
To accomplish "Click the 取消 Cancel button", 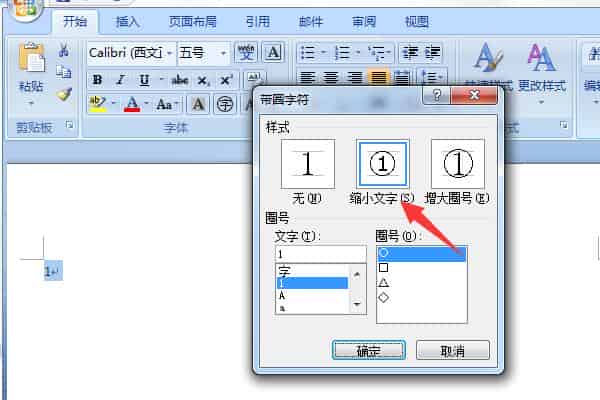I will [x=453, y=350].
